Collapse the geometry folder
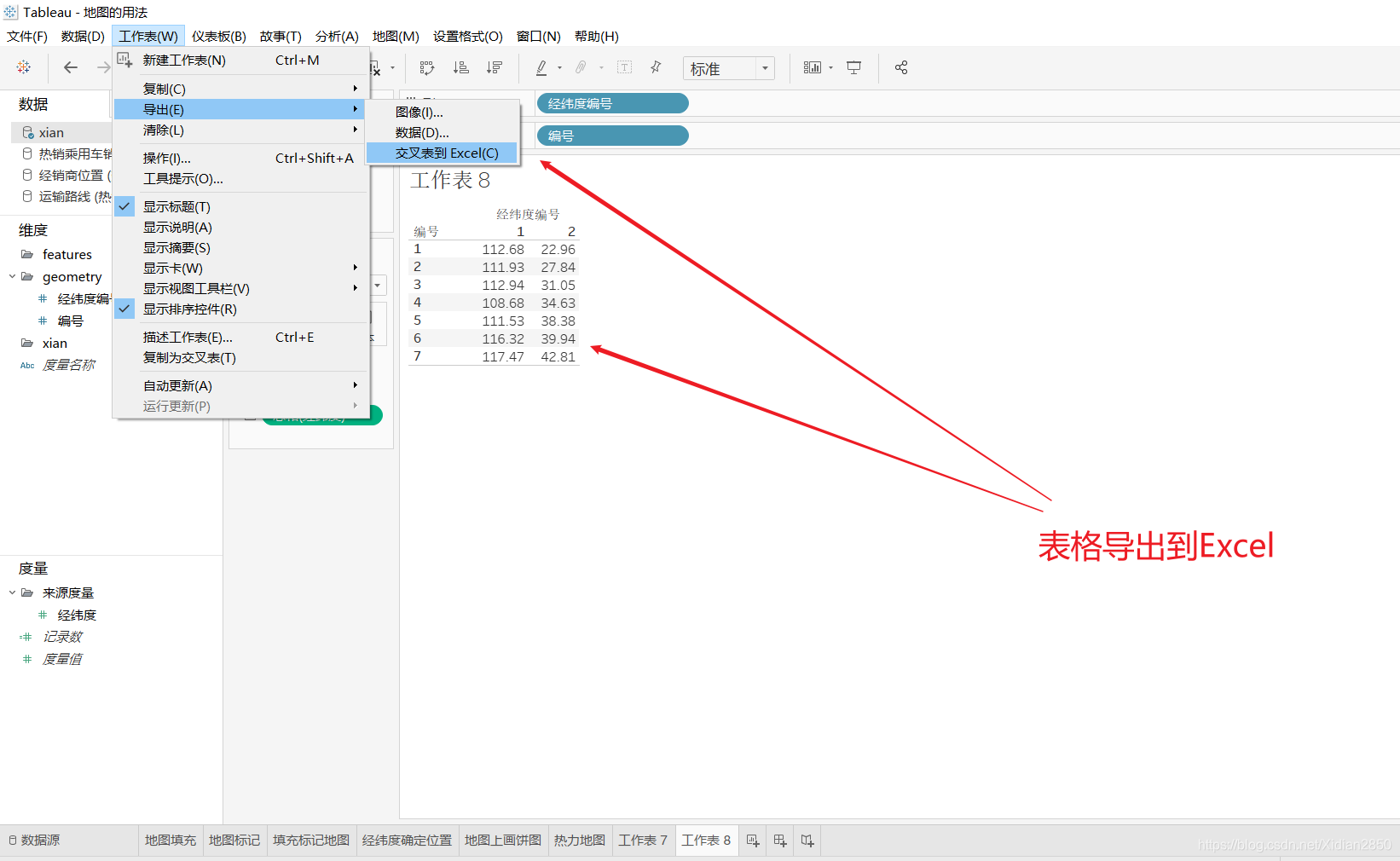This screenshot has width=1400, height=861. click(12, 276)
